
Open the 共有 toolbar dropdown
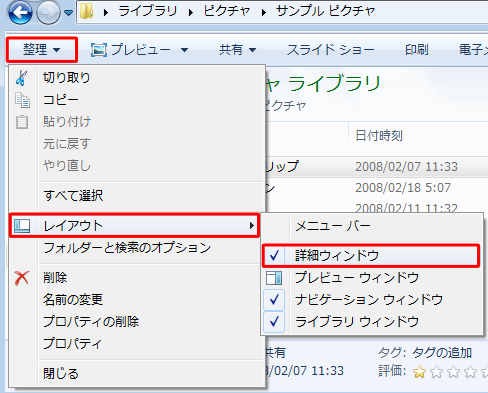[238, 50]
